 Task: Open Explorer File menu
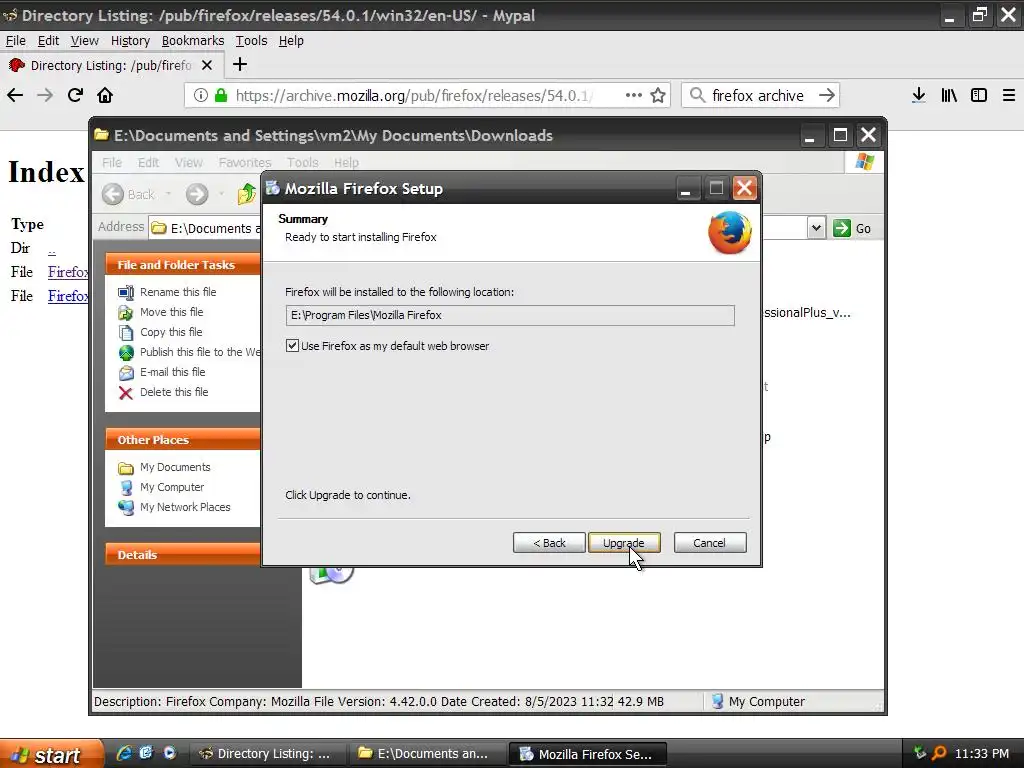pyautogui.click(x=112, y=162)
